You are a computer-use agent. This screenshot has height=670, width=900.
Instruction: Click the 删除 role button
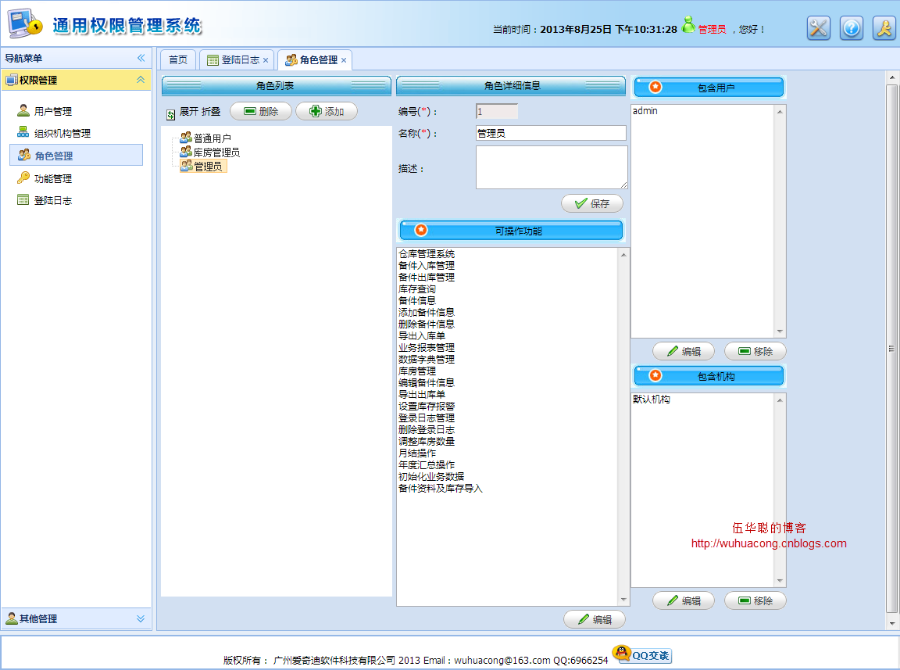(x=261, y=111)
